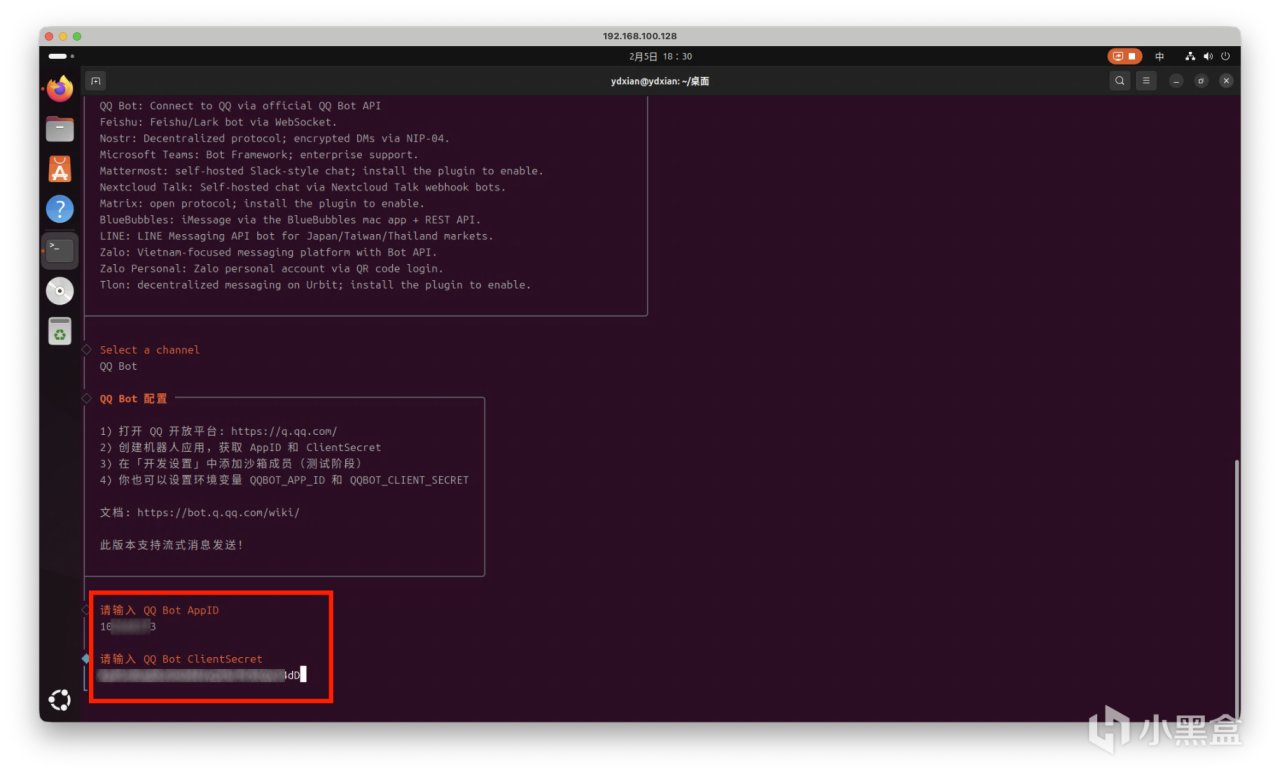Maximize the terminal window
This screenshot has height=774, width=1280.
tap(1201, 81)
